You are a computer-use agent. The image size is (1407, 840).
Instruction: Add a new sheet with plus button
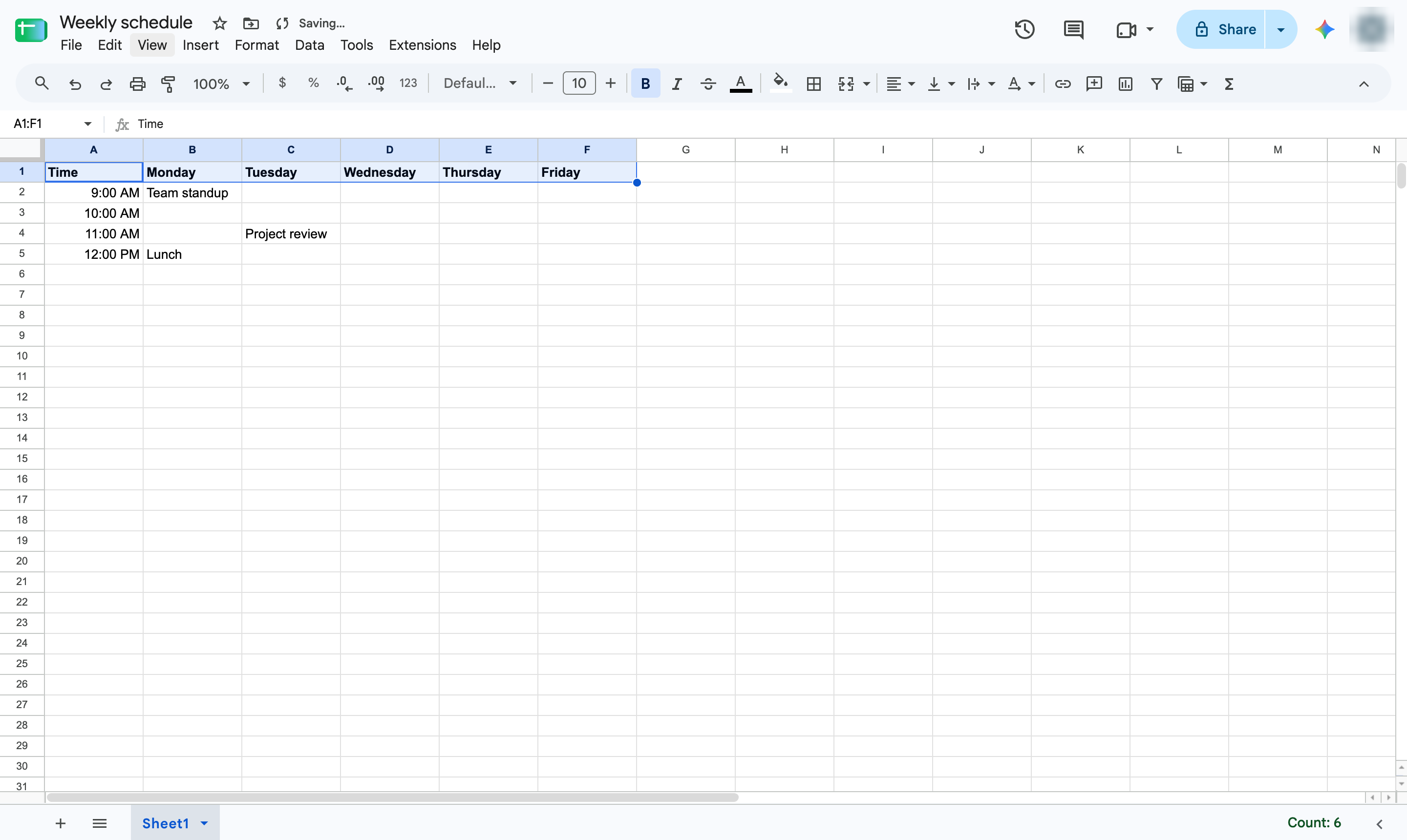pyautogui.click(x=61, y=823)
